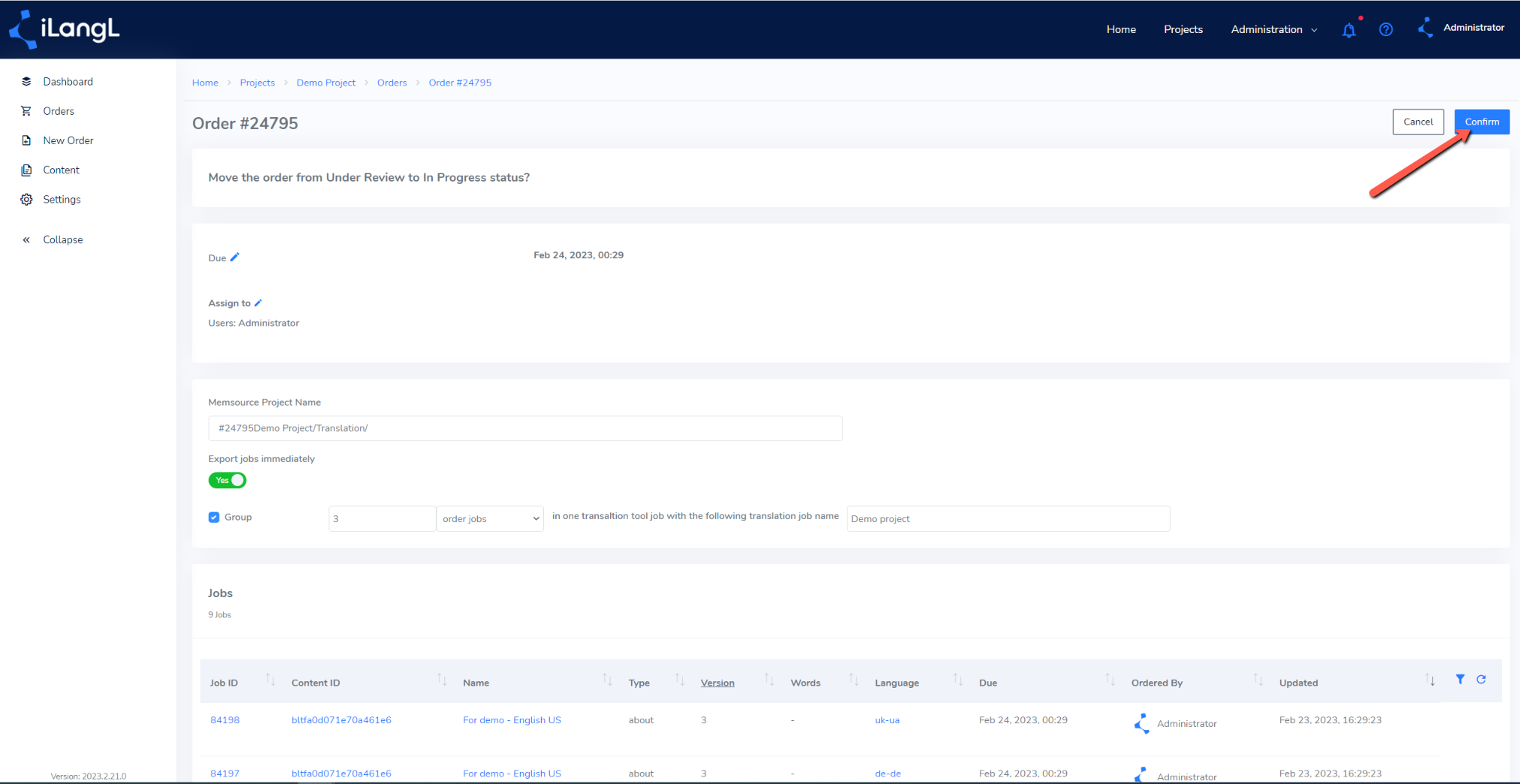Image resolution: width=1520 pixels, height=784 pixels.
Task: Click the iLangL logo
Action: coord(64,29)
